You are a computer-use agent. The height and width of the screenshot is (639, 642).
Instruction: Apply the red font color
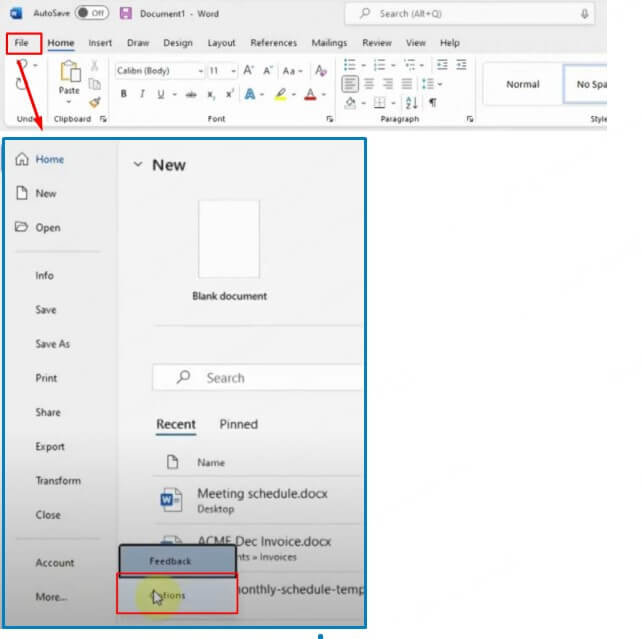tap(310, 94)
